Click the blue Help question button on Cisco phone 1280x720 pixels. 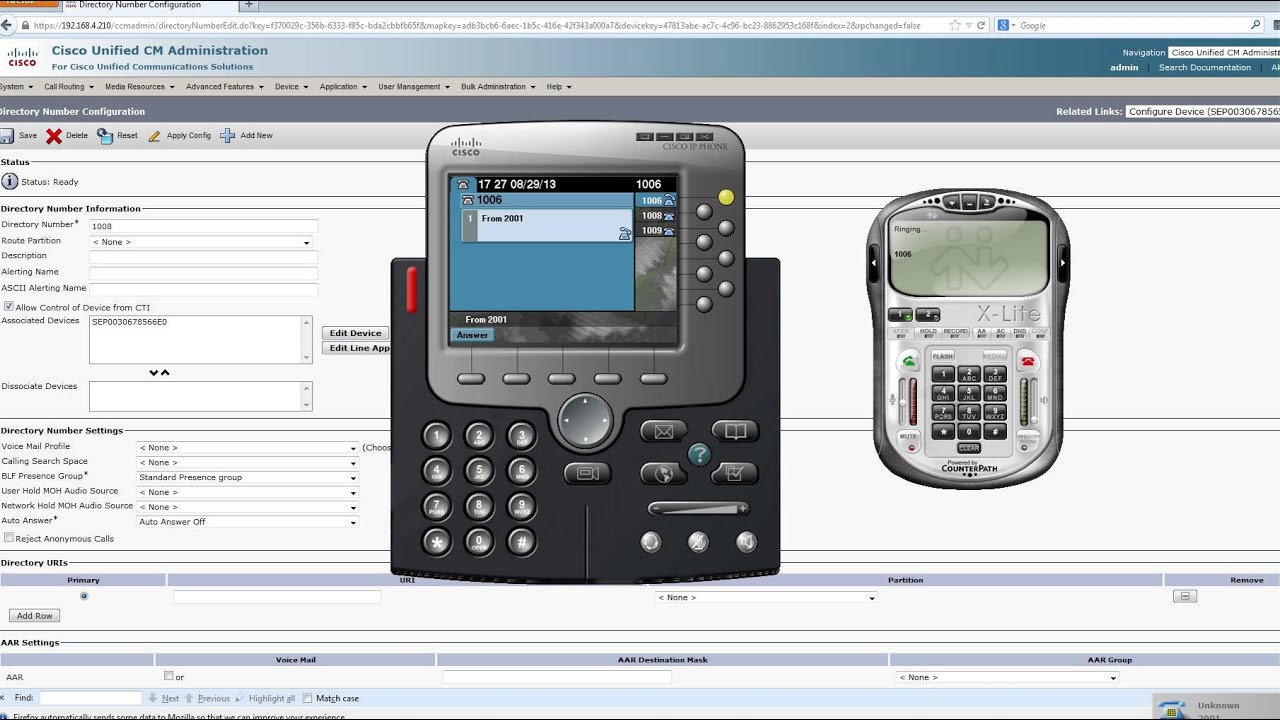pyautogui.click(x=699, y=455)
